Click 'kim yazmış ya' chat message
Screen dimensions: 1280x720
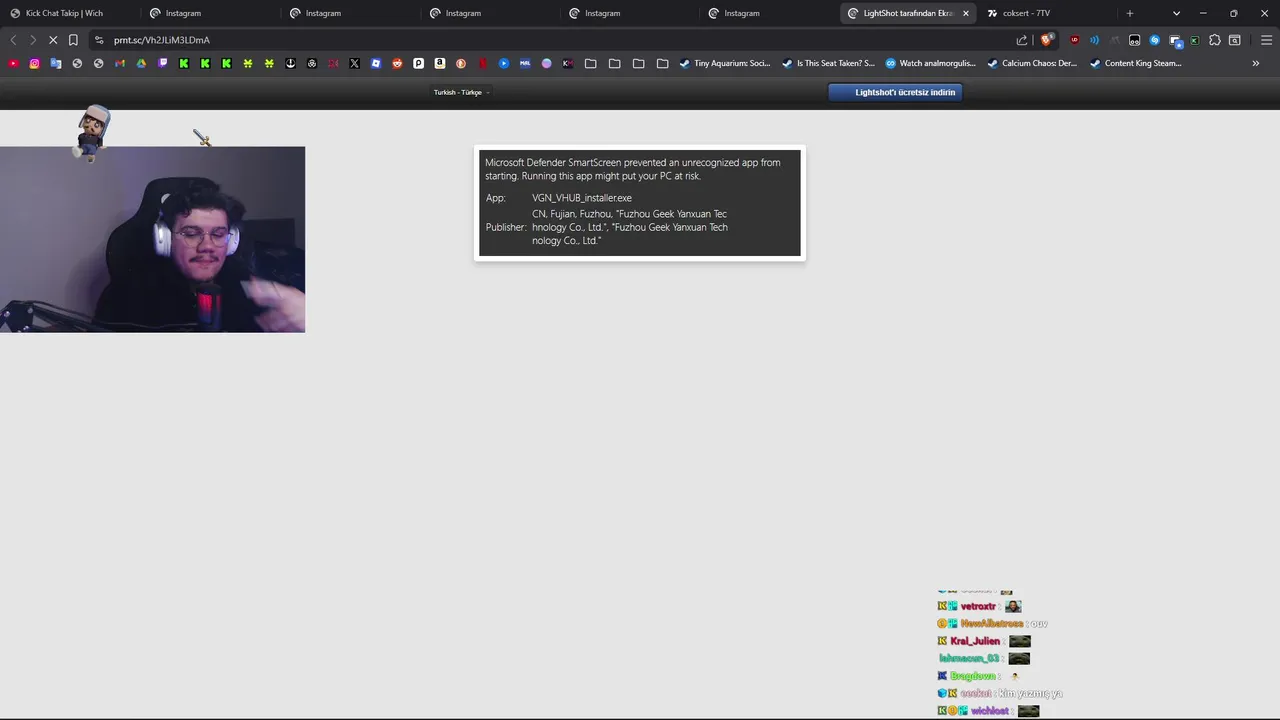click(1030, 693)
